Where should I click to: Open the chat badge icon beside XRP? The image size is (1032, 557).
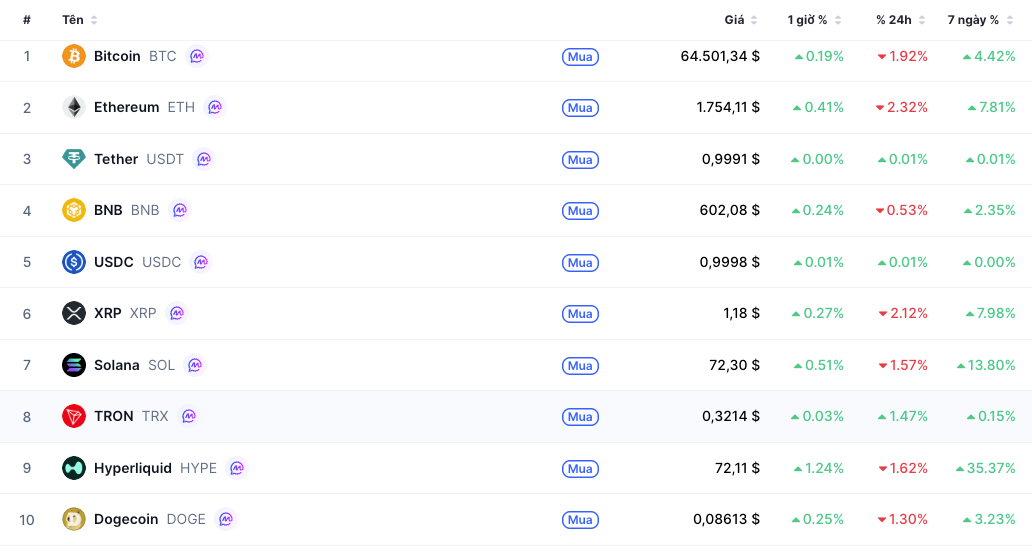click(x=176, y=313)
